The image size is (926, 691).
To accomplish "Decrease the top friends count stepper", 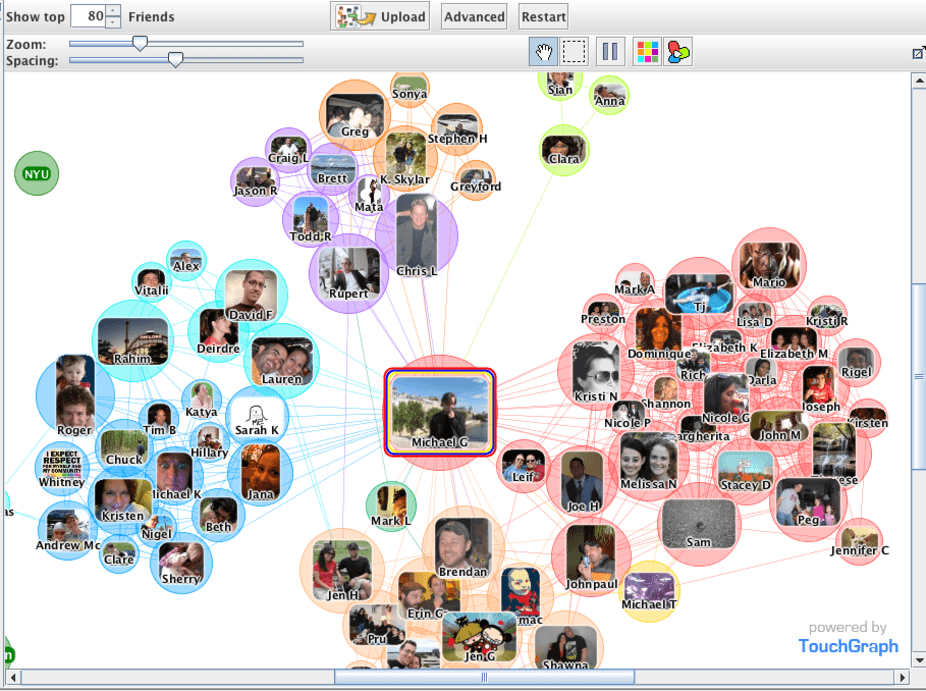I will click(x=113, y=22).
